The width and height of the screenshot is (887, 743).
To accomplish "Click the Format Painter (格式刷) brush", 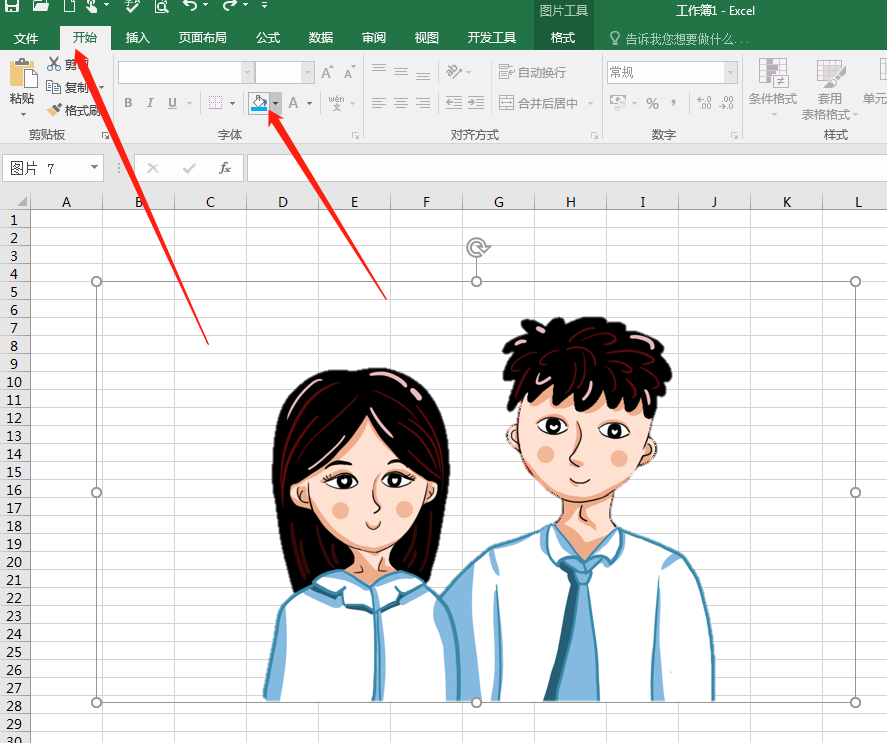I will point(54,110).
